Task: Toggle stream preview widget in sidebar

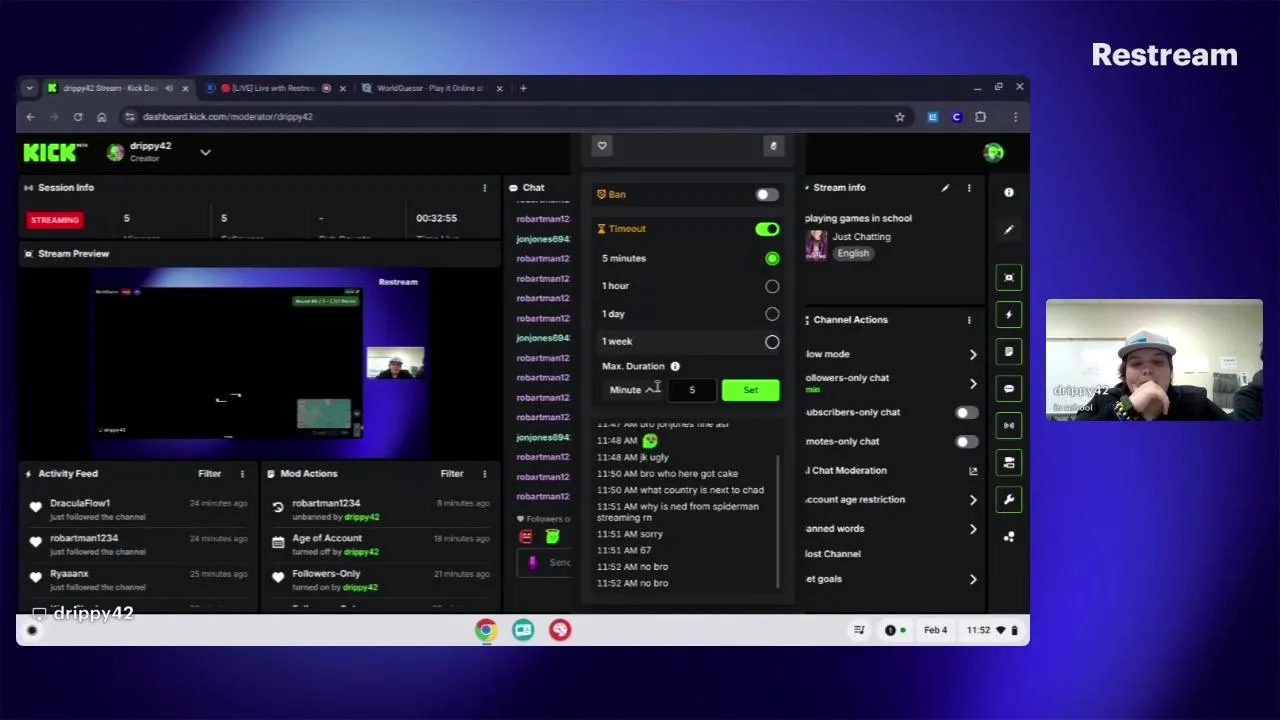Action: click(1009, 278)
